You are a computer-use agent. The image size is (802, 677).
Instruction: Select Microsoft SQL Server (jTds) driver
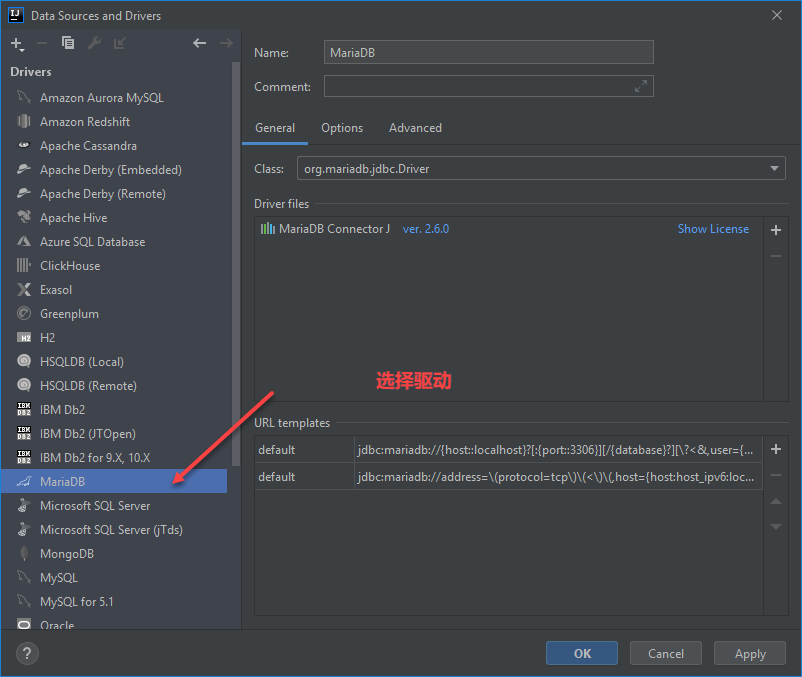(x=114, y=530)
